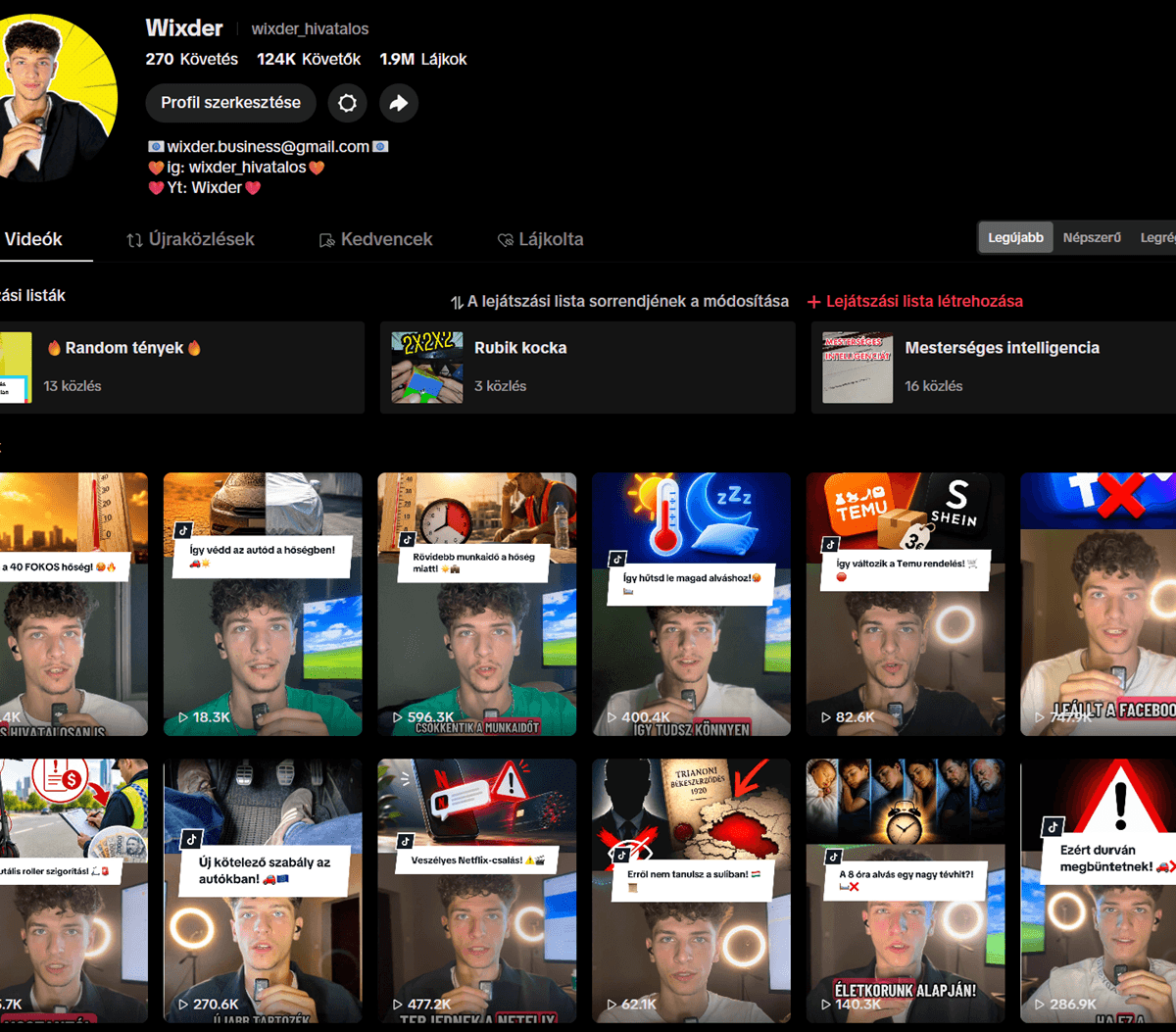The height and width of the screenshot is (1032, 1176).
Task: Click the reorder arrows icon for playlists
Action: 457,302
